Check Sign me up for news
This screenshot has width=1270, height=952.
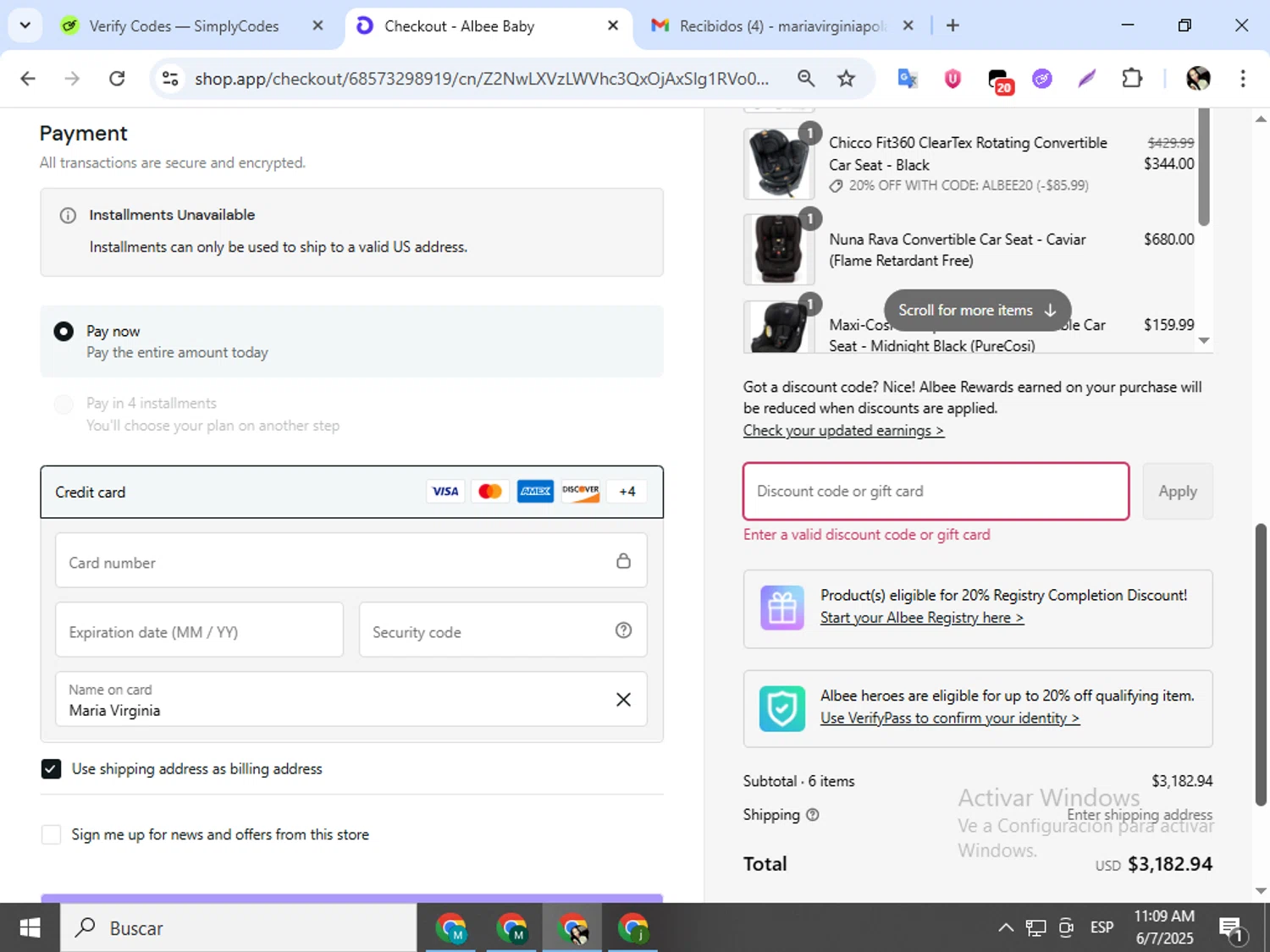[51, 834]
